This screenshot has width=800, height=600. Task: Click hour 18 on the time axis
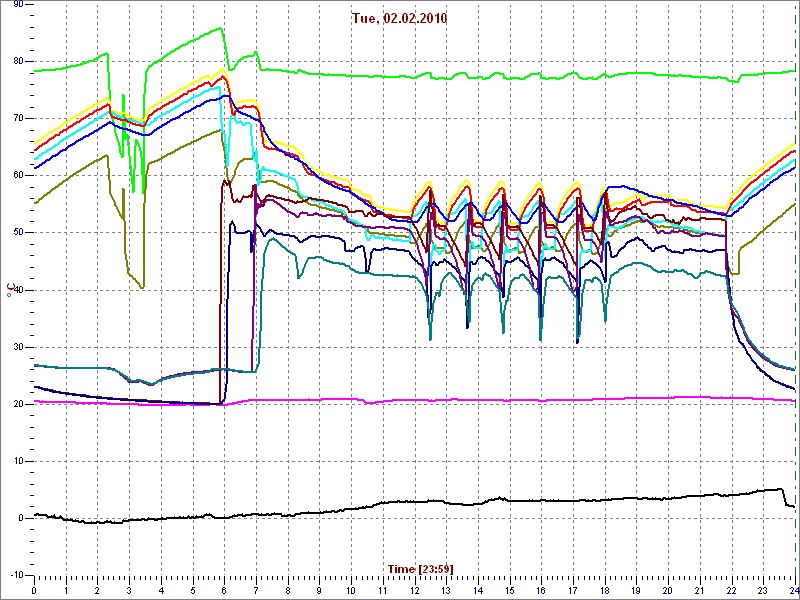point(605,589)
